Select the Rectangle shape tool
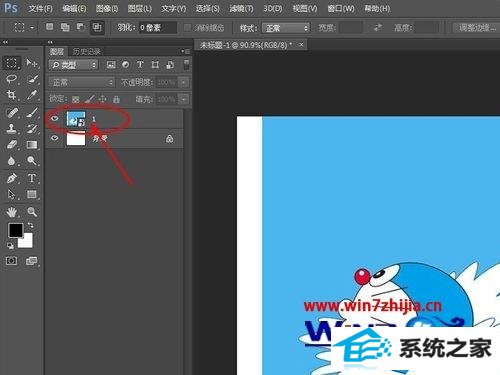The image size is (500, 375). click(32, 194)
